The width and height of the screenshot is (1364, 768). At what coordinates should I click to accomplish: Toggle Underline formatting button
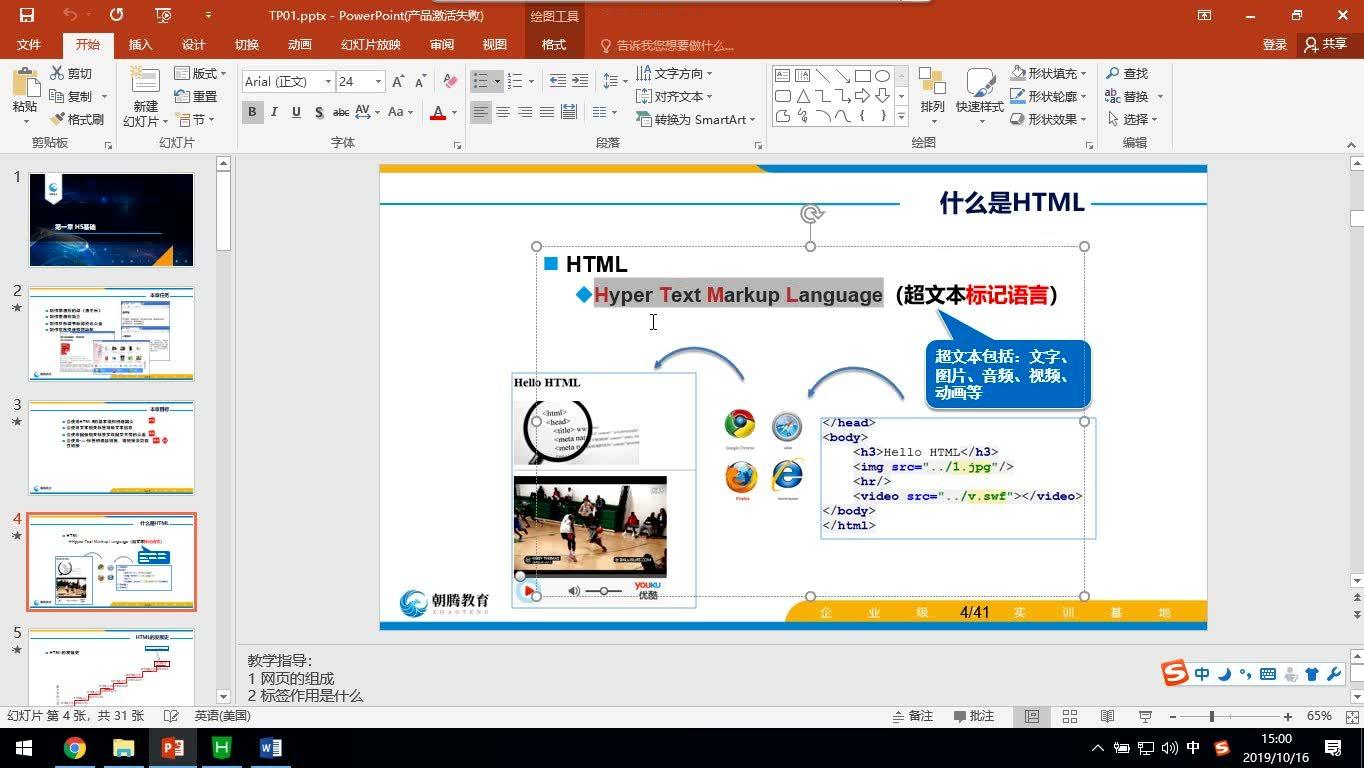pyautogui.click(x=296, y=113)
